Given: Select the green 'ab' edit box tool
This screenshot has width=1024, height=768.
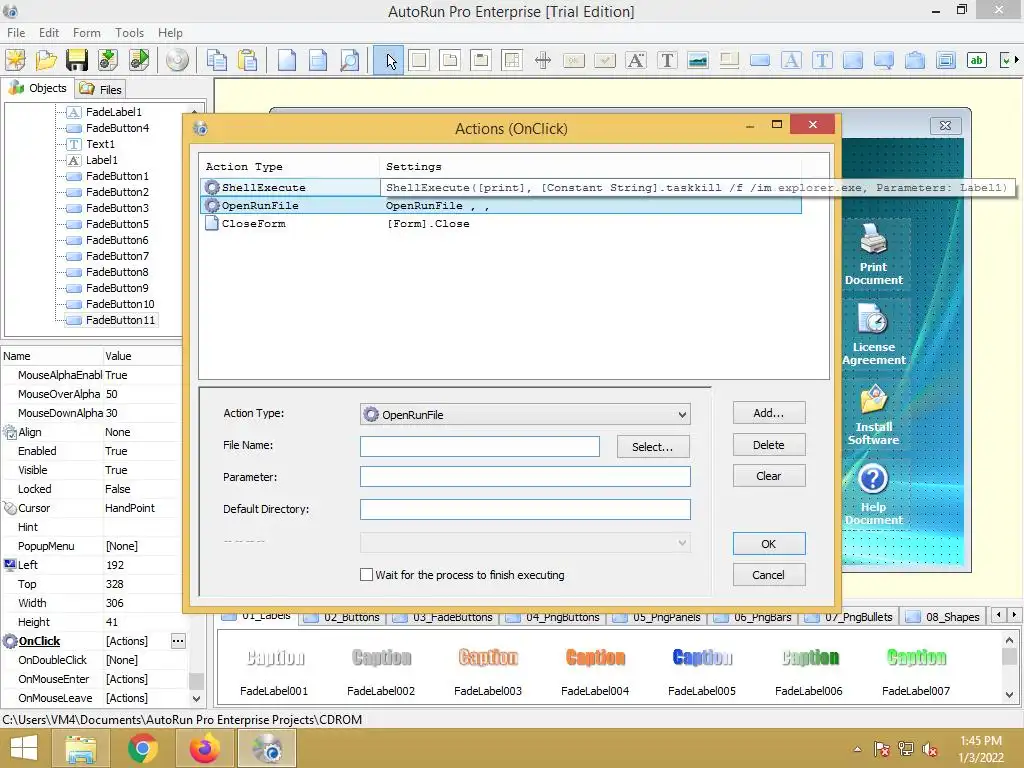Looking at the screenshot, I should coord(976,60).
